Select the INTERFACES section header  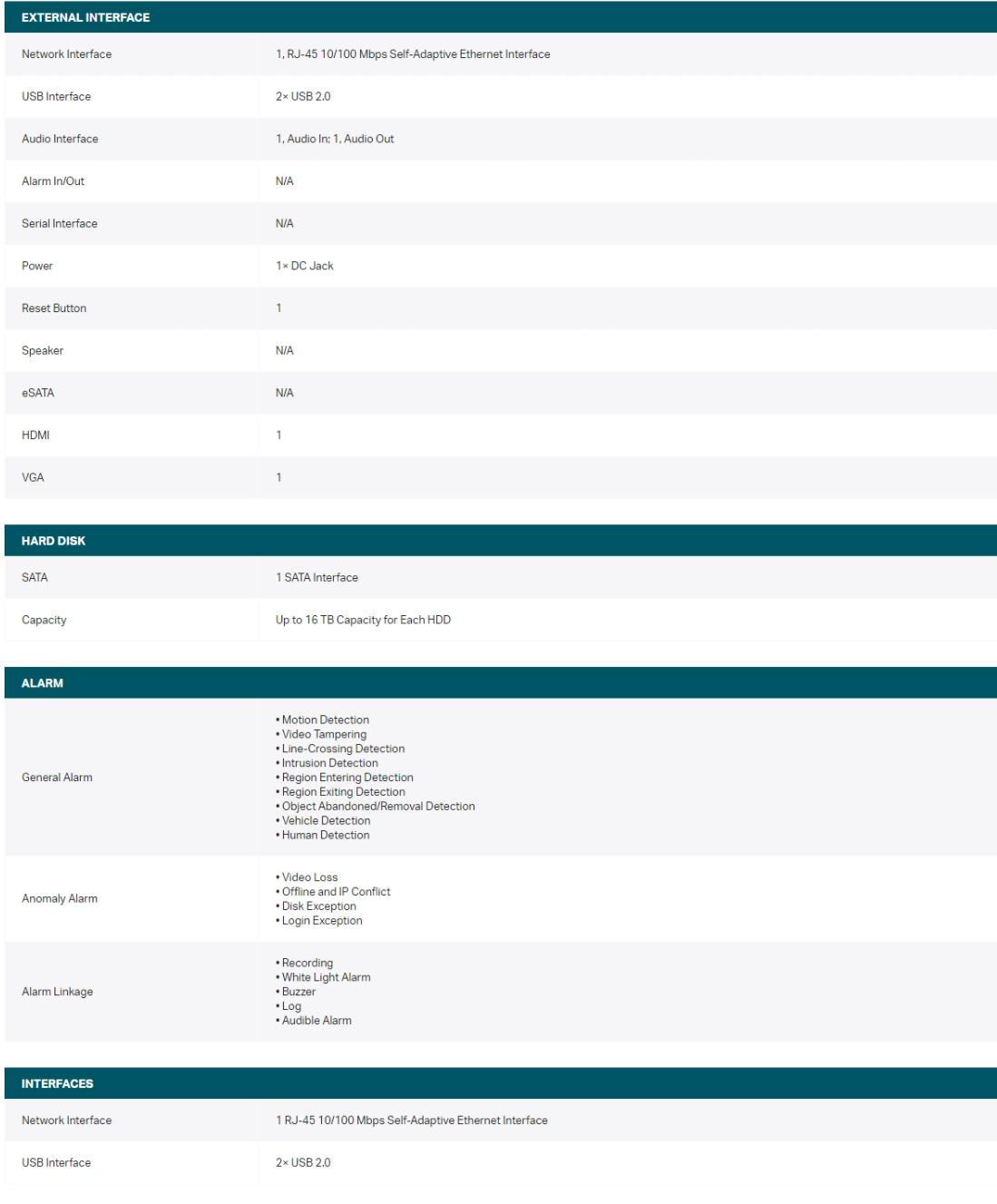[57, 1083]
